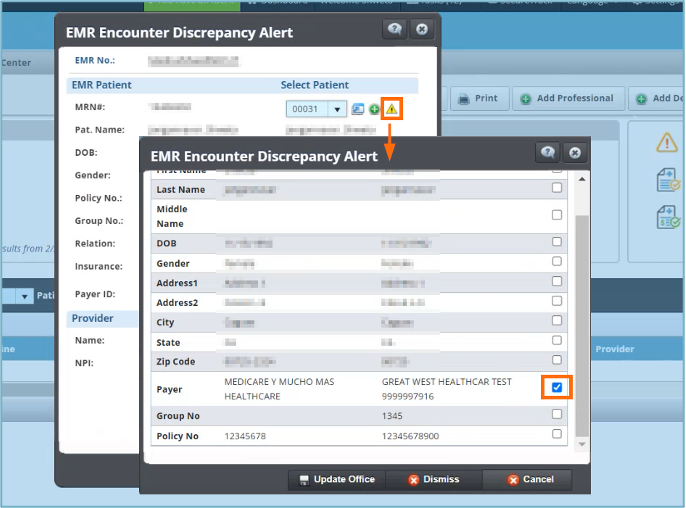Expand the Select Patient 00031 dropdown
Screen dimensions: 686x508
click(337, 109)
